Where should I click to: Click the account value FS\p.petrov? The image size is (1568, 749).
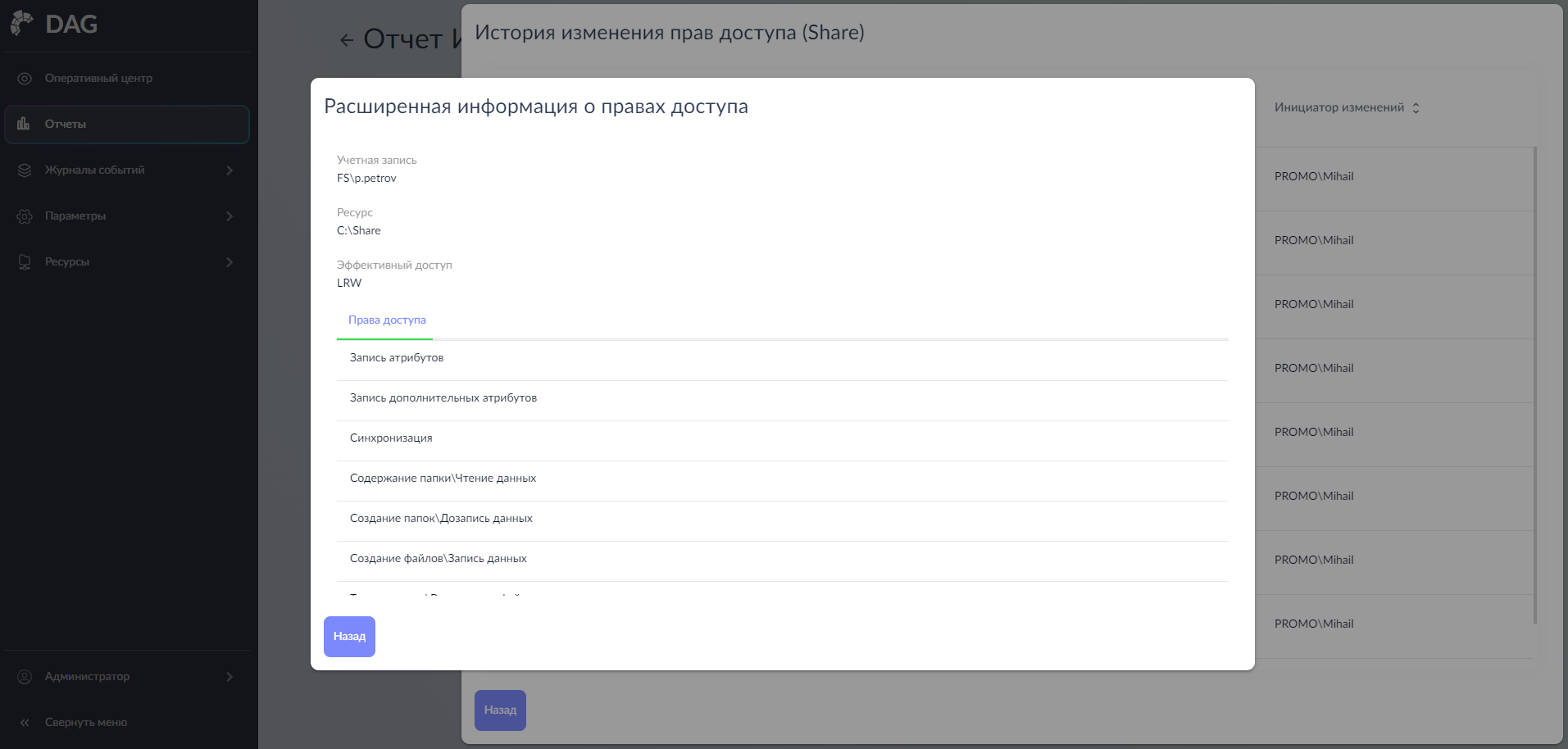366,179
